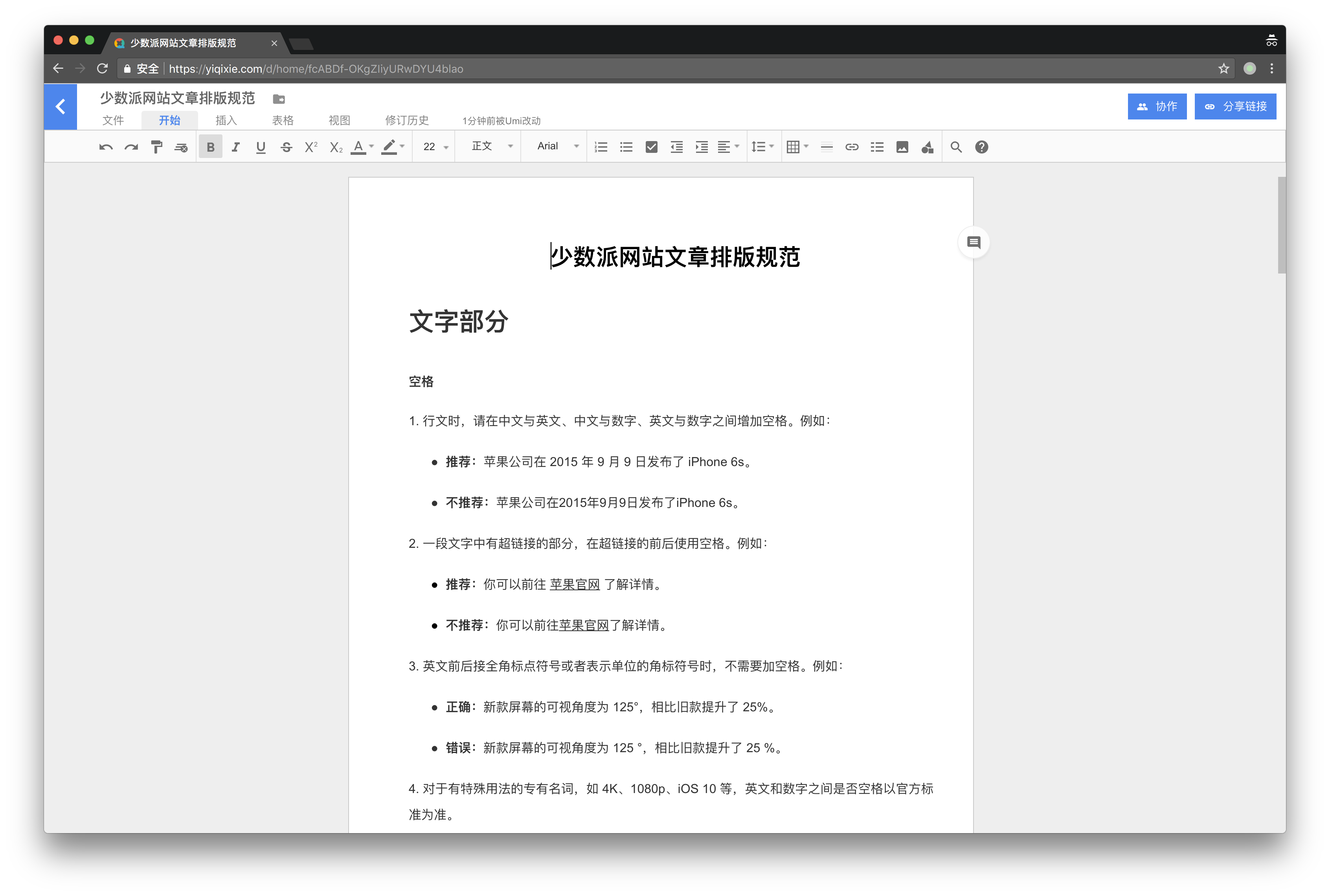1330x896 pixels.
Task: Click the insert table icon
Action: coord(793,147)
